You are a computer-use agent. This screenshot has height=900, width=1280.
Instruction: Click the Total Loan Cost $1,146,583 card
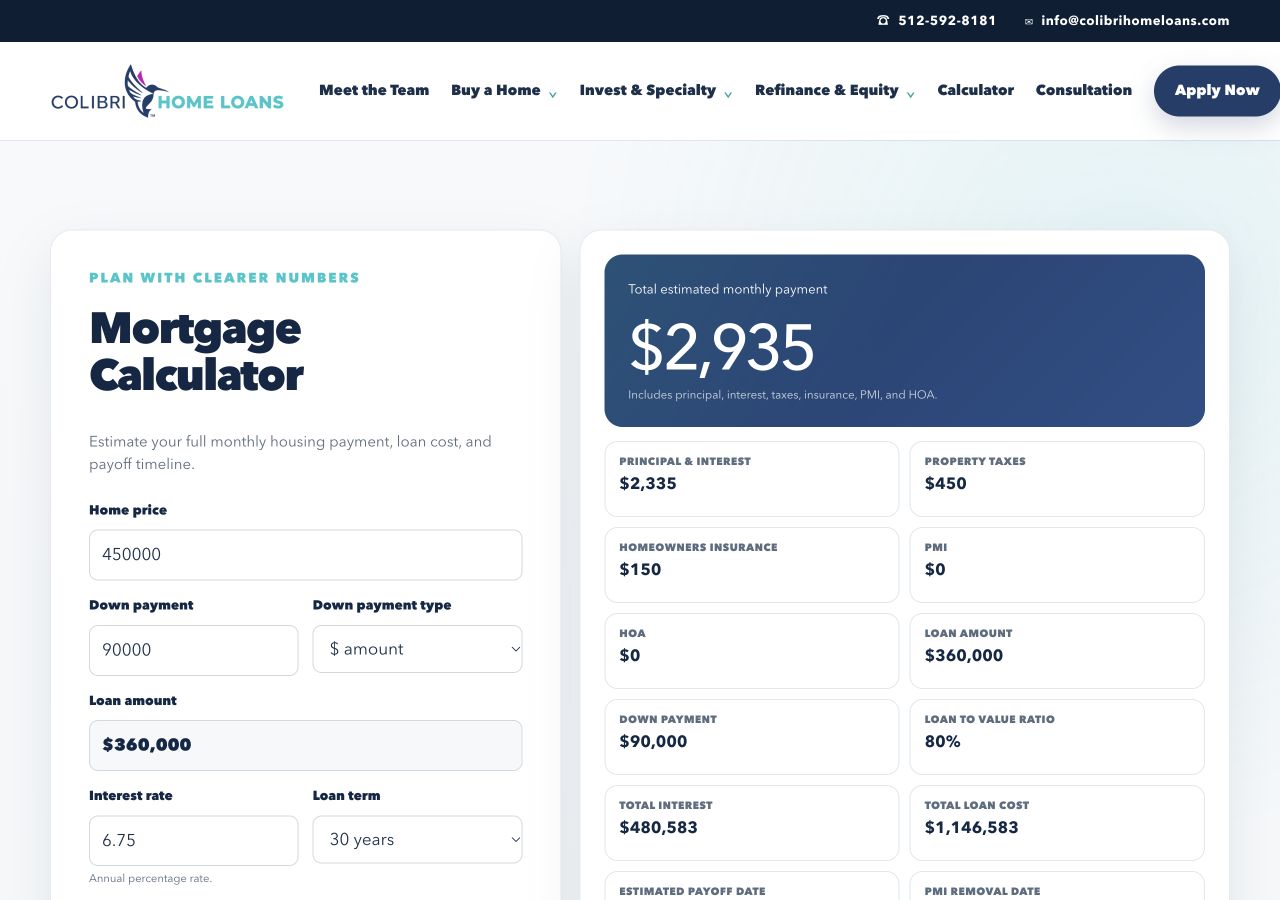click(1057, 823)
